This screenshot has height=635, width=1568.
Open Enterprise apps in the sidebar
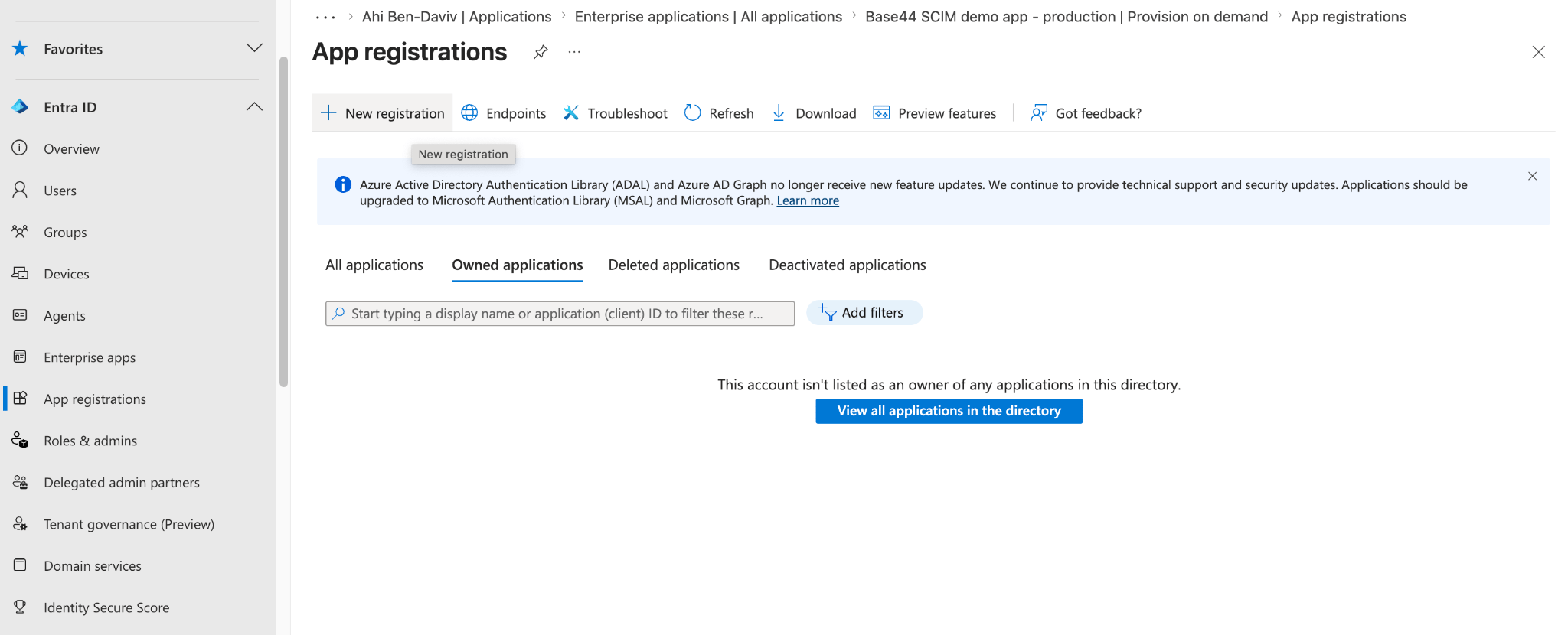pyautogui.click(x=90, y=357)
